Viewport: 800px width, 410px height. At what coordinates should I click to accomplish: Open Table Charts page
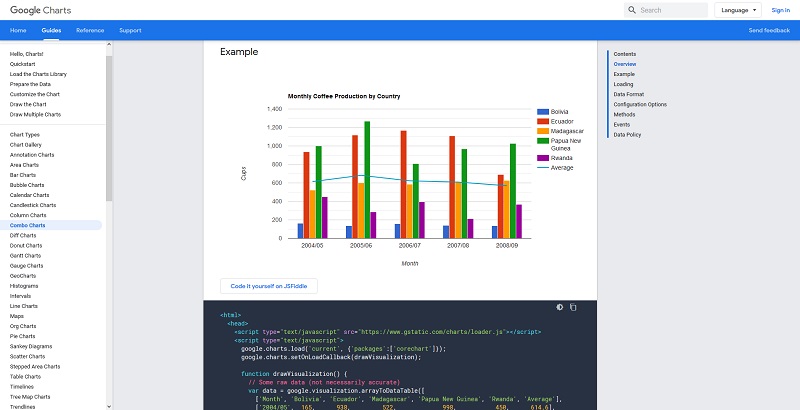[x=25, y=376]
